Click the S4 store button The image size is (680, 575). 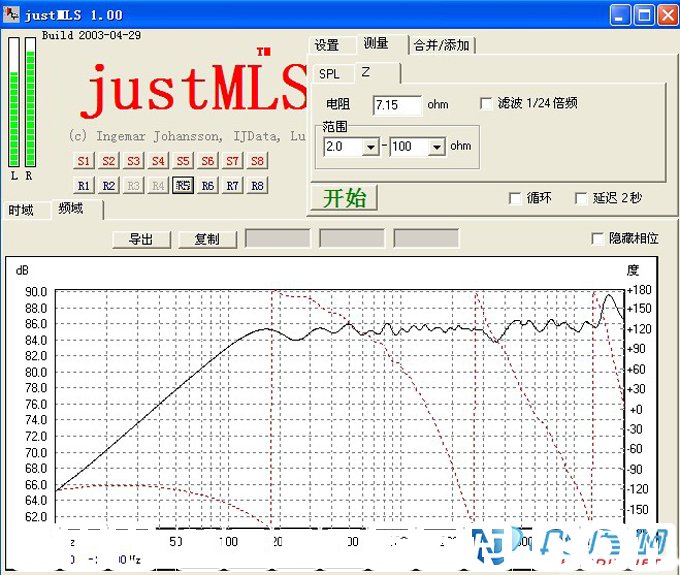tap(158, 161)
